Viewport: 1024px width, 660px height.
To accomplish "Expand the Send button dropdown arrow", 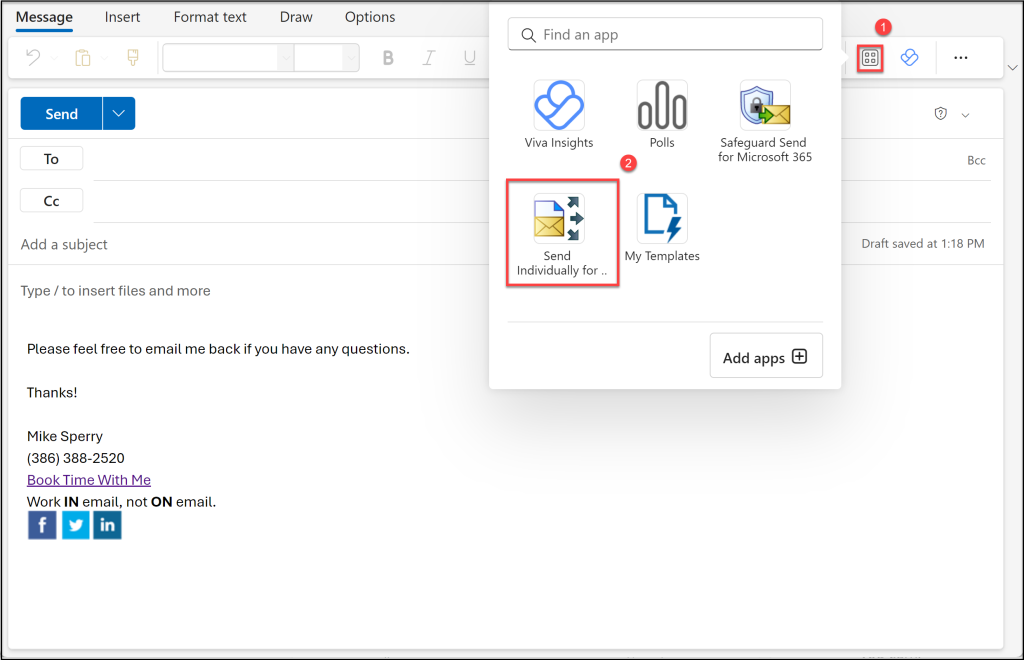I will tap(118, 113).
